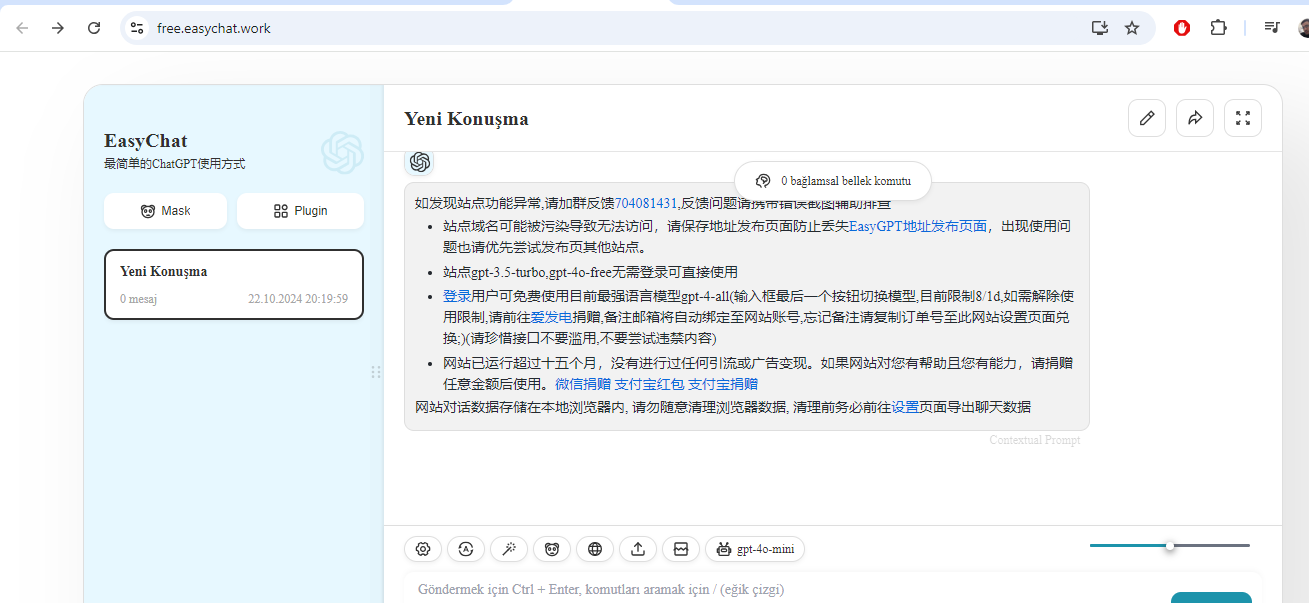Click the 支付宝红包 link
Screen dimensions: 1309x603
point(649,384)
